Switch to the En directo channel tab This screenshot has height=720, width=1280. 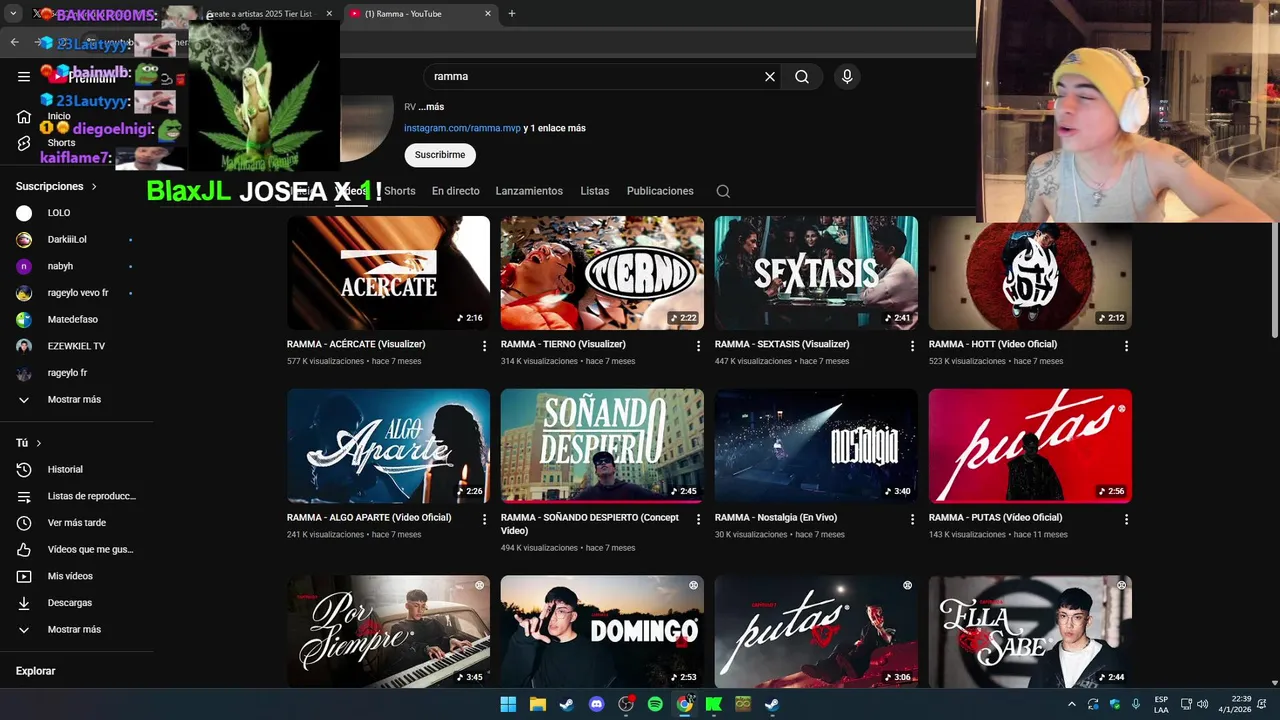455,191
